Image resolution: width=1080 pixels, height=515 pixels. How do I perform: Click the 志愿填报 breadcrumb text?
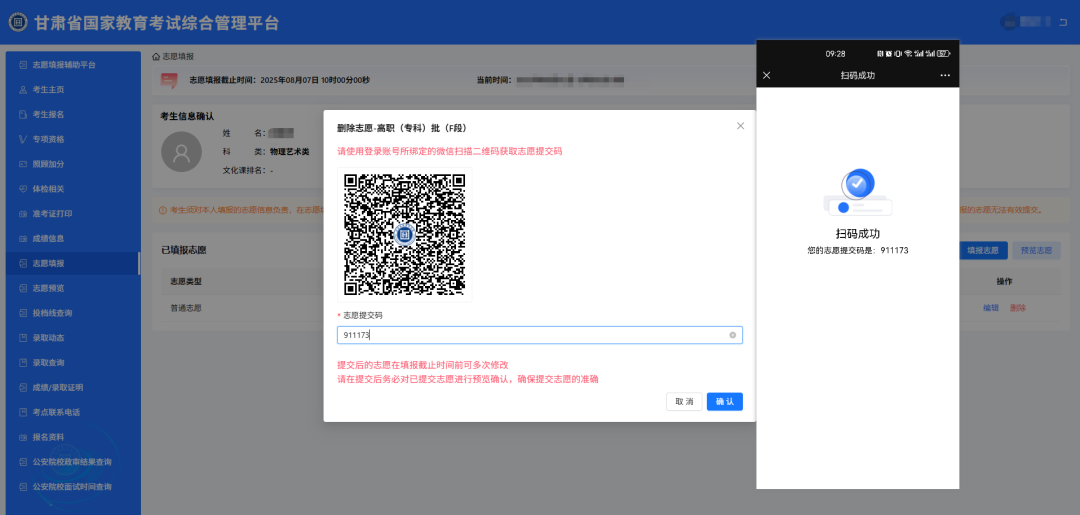[x=178, y=56]
